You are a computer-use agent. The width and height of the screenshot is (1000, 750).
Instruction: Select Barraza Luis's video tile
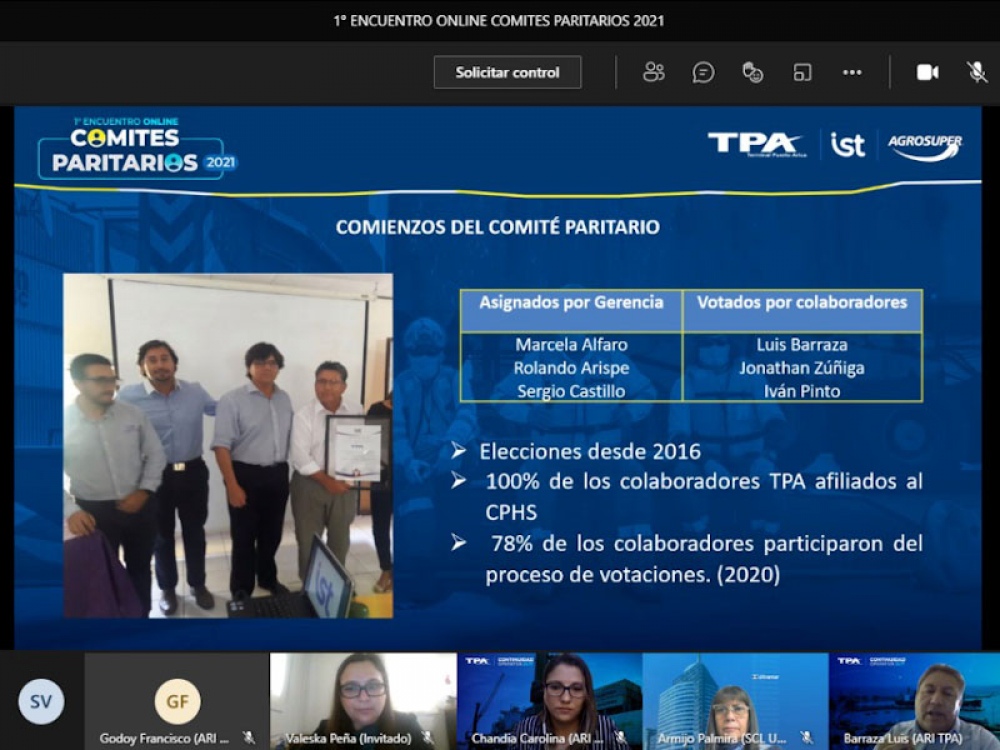[x=915, y=695]
